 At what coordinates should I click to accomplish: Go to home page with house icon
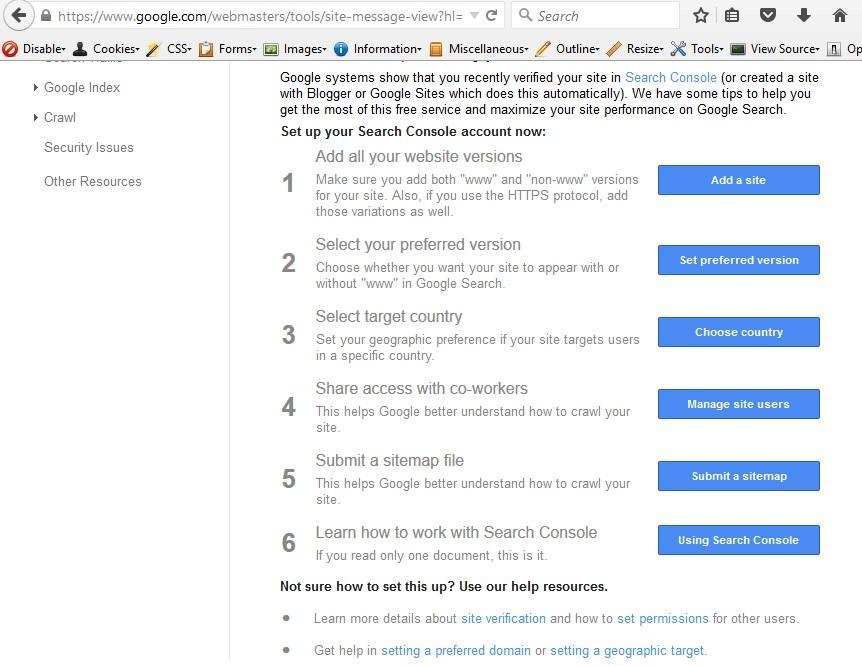point(839,15)
